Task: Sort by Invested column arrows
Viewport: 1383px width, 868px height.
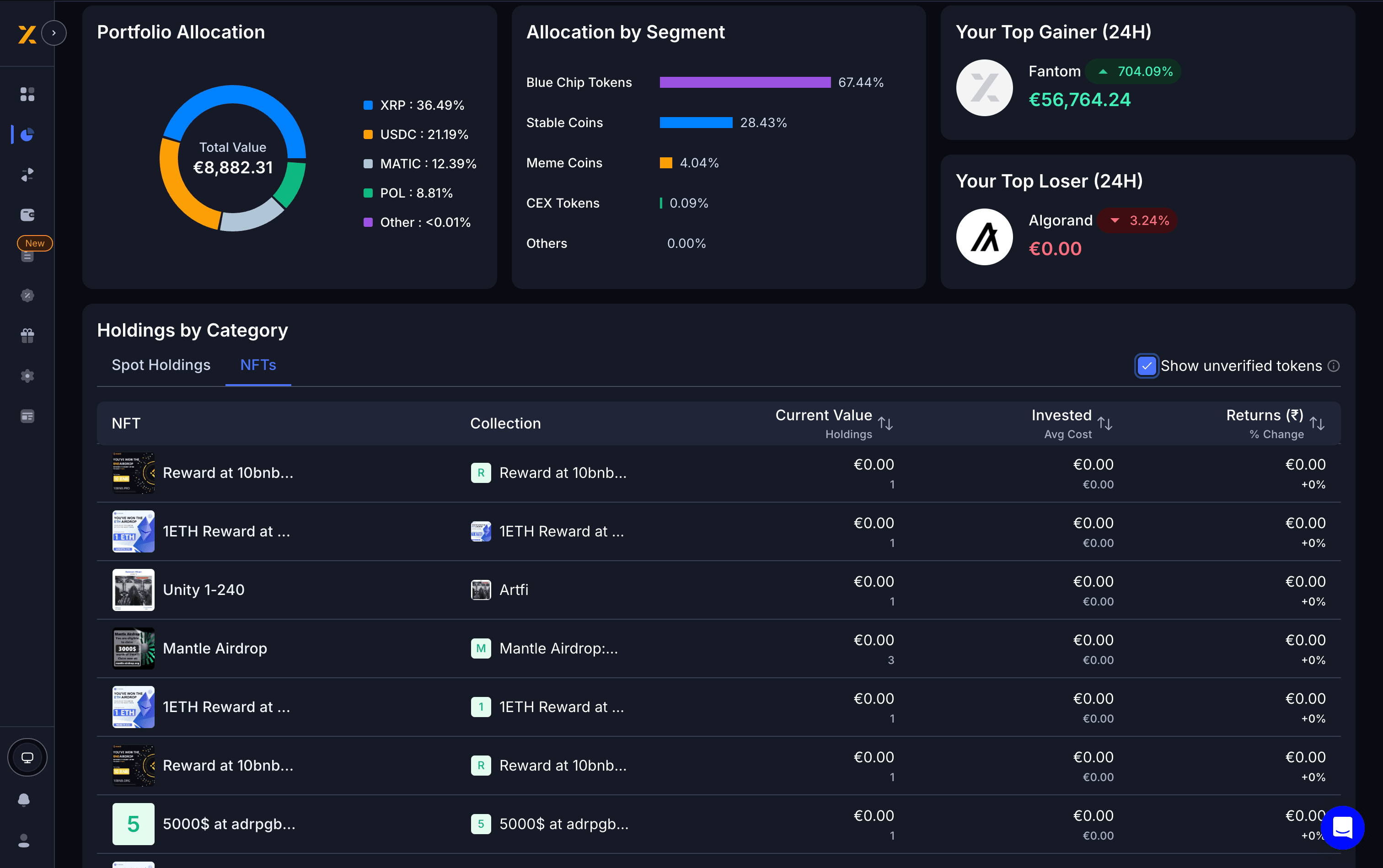Action: 1104,423
